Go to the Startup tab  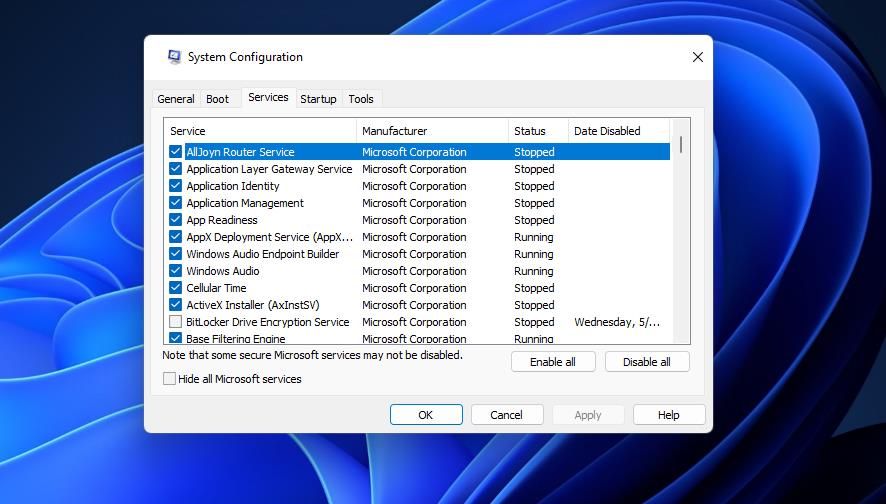(x=318, y=99)
